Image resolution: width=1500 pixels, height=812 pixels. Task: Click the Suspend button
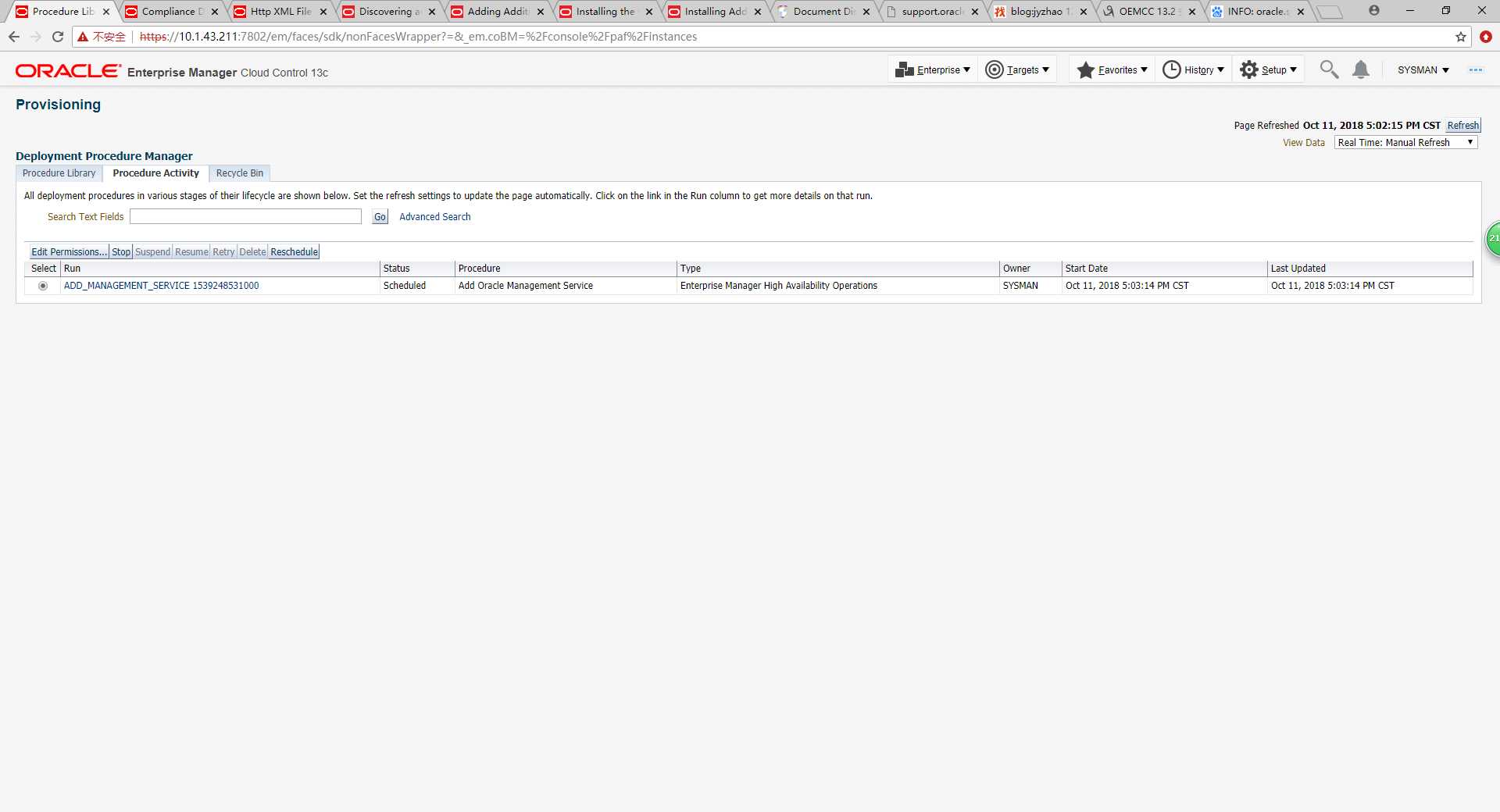coord(152,251)
